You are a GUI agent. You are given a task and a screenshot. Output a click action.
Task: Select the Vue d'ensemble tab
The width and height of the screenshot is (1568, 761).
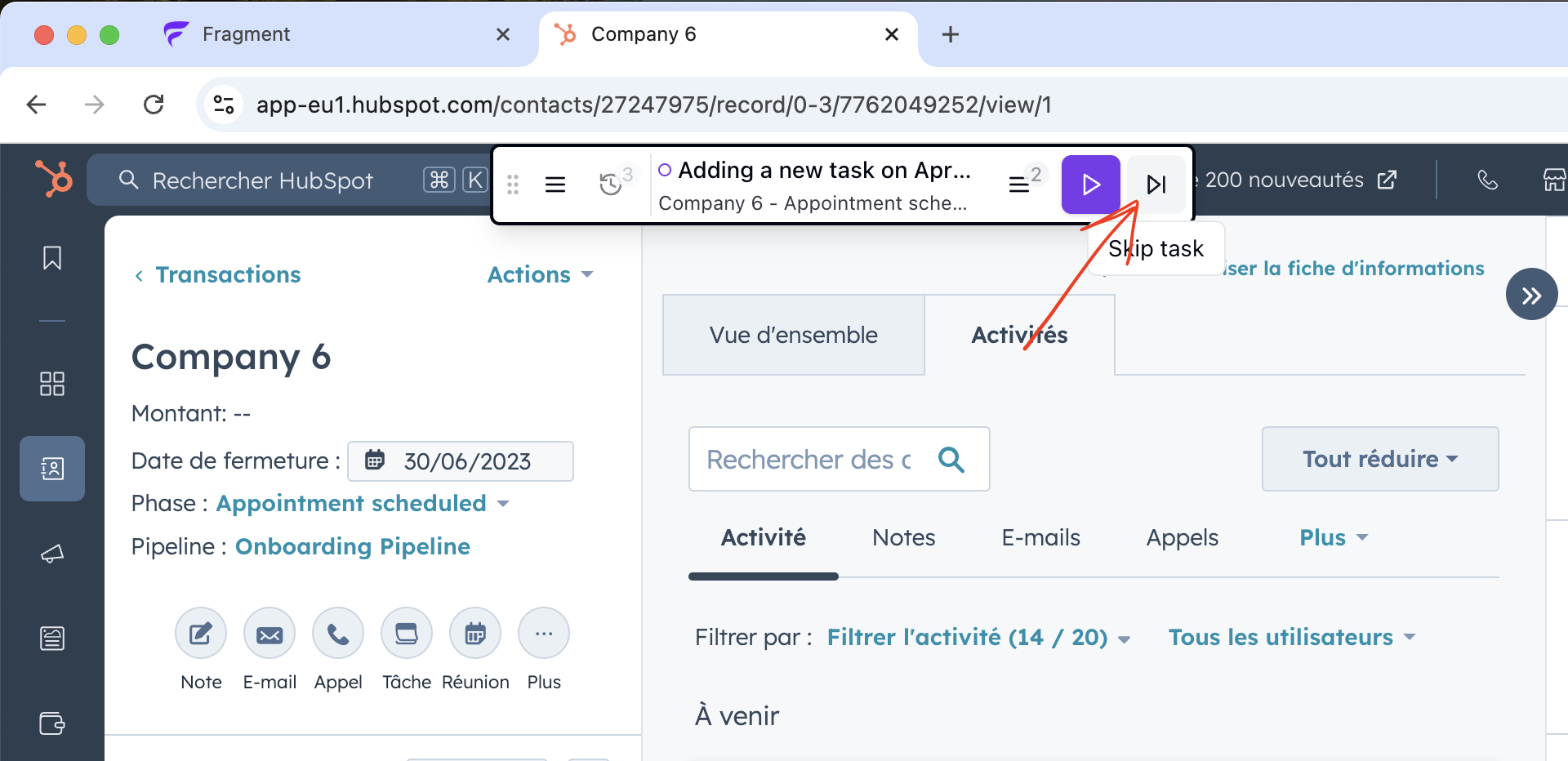[x=794, y=335]
